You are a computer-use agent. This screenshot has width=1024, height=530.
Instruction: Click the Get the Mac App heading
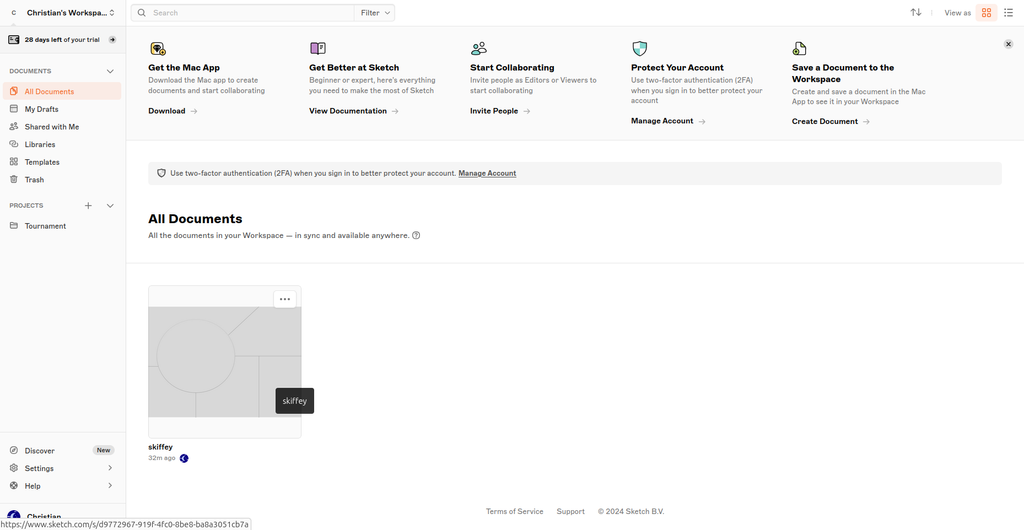pyautogui.click(x=184, y=67)
